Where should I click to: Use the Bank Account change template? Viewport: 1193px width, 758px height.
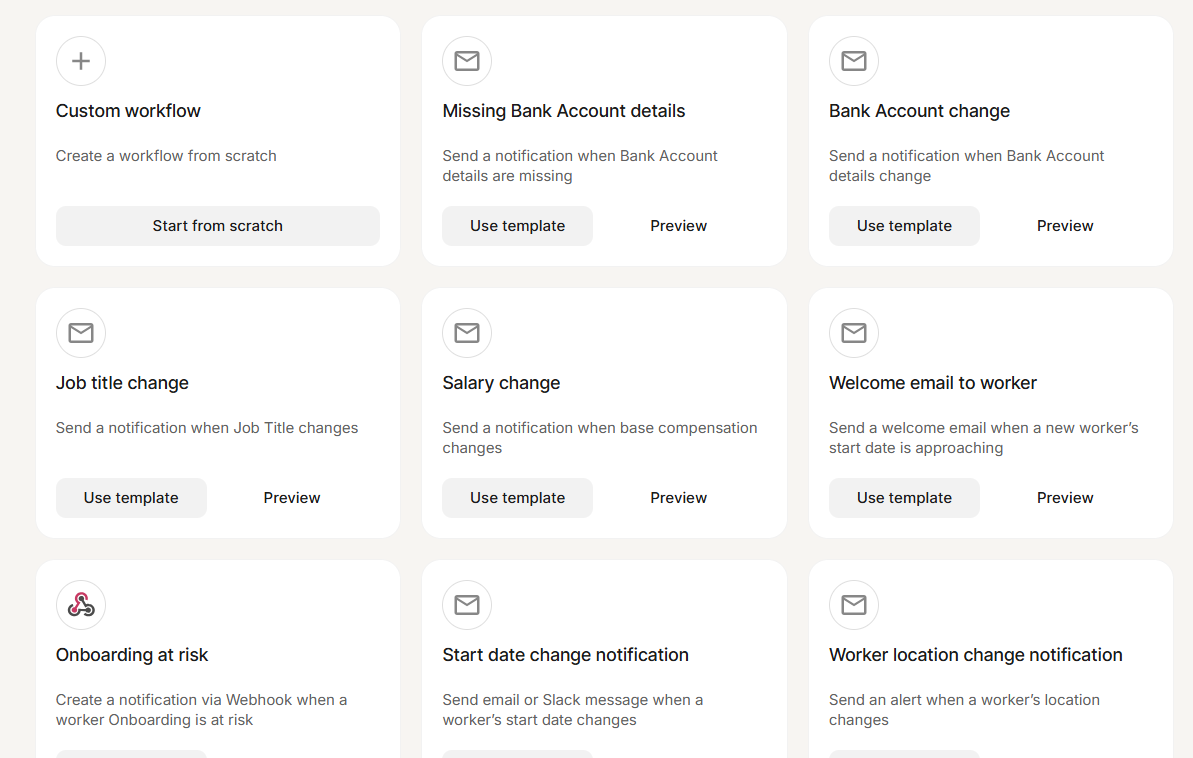(x=904, y=226)
